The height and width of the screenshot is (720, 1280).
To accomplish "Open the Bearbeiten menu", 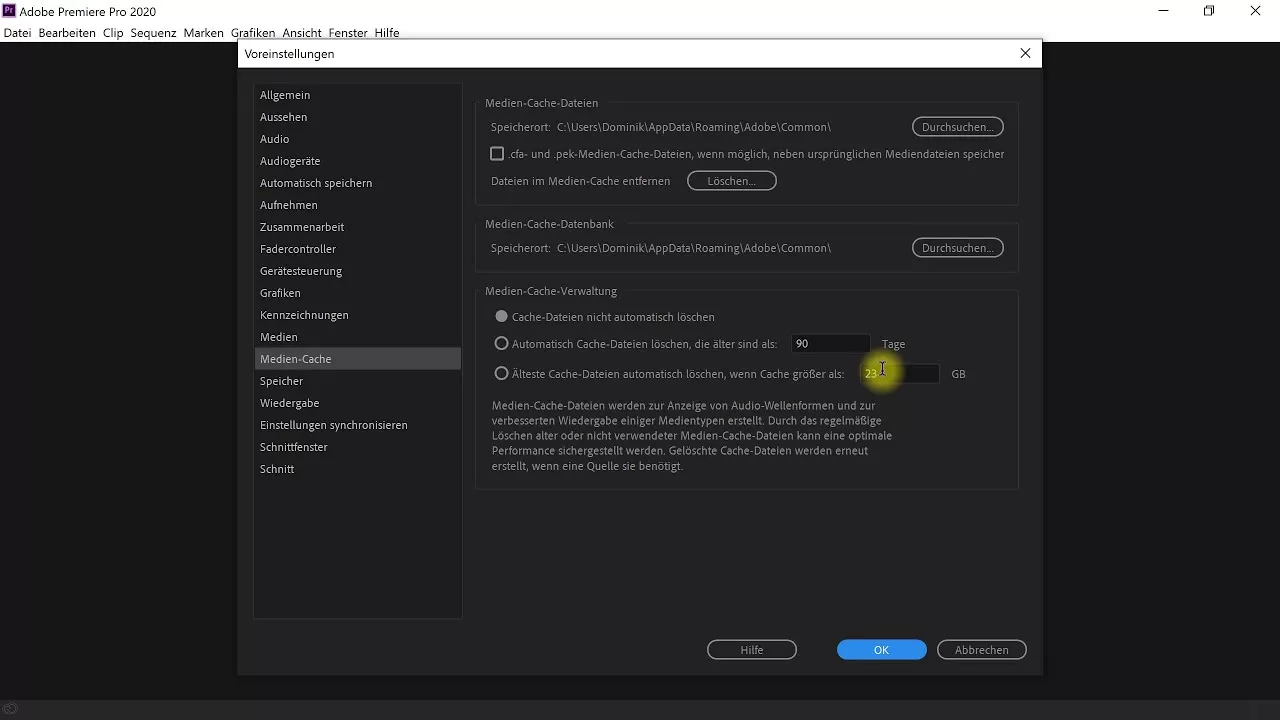I will 66,32.
